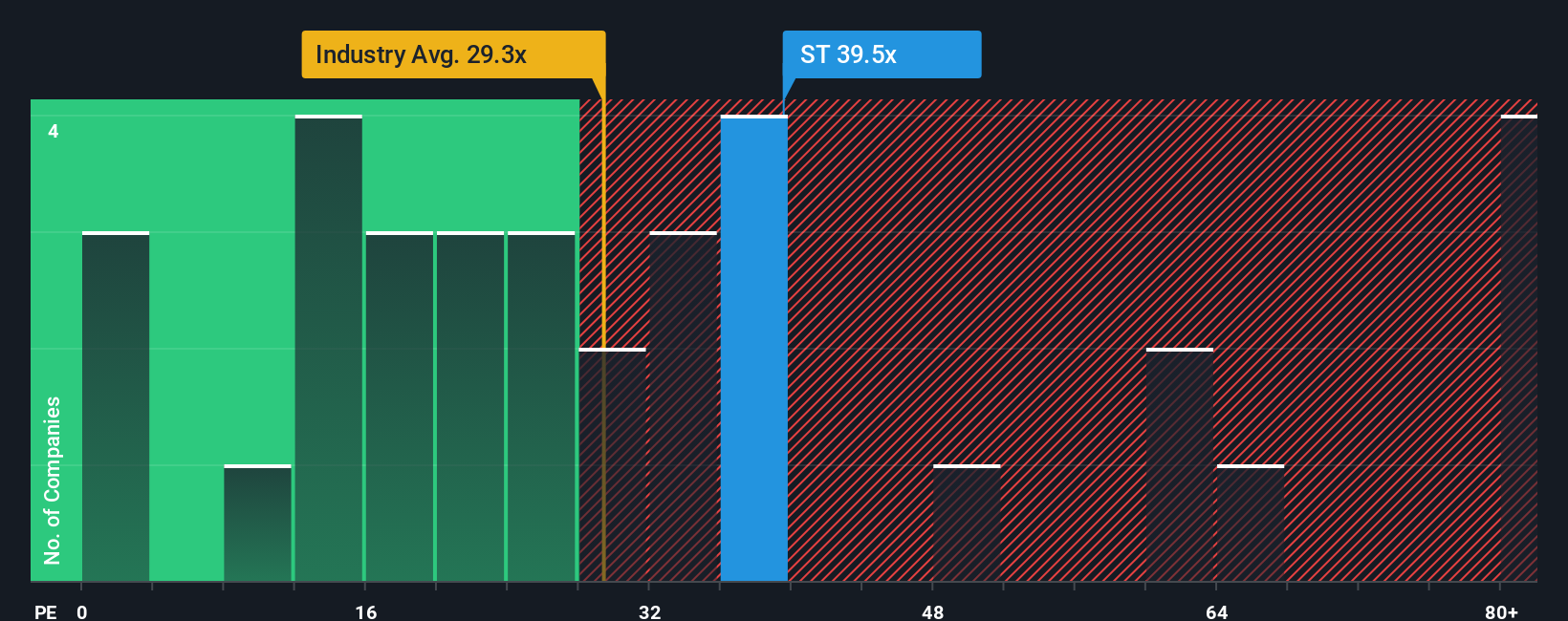Click the PE axis label
The height and width of the screenshot is (621, 1568).
pos(46,611)
